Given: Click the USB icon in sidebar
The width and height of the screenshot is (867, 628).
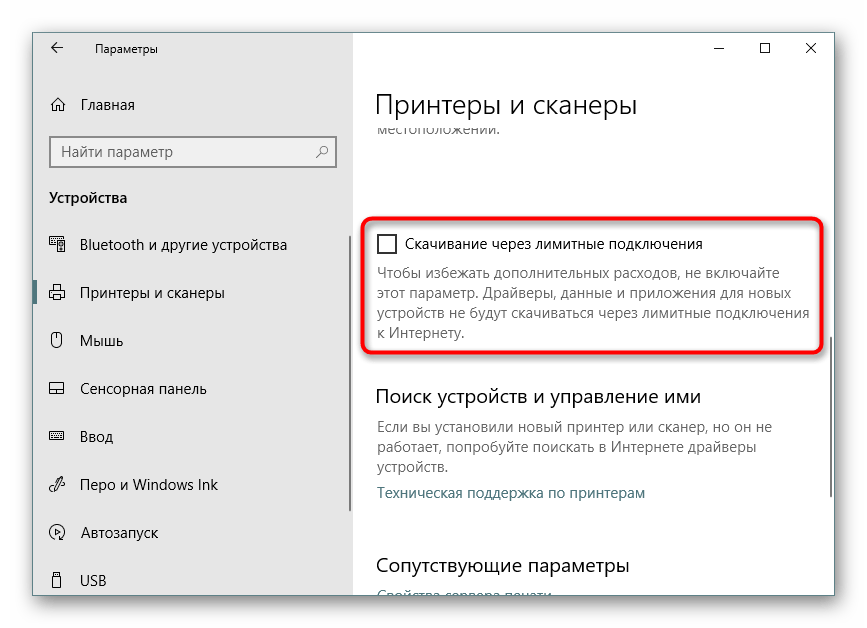Looking at the screenshot, I should pyautogui.click(x=56, y=580).
